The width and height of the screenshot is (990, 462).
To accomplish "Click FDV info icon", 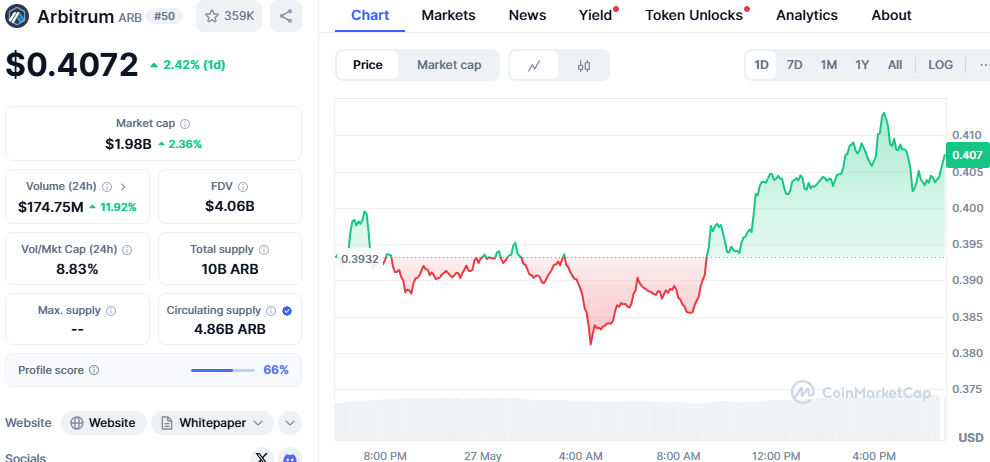I will (x=243, y=187).
